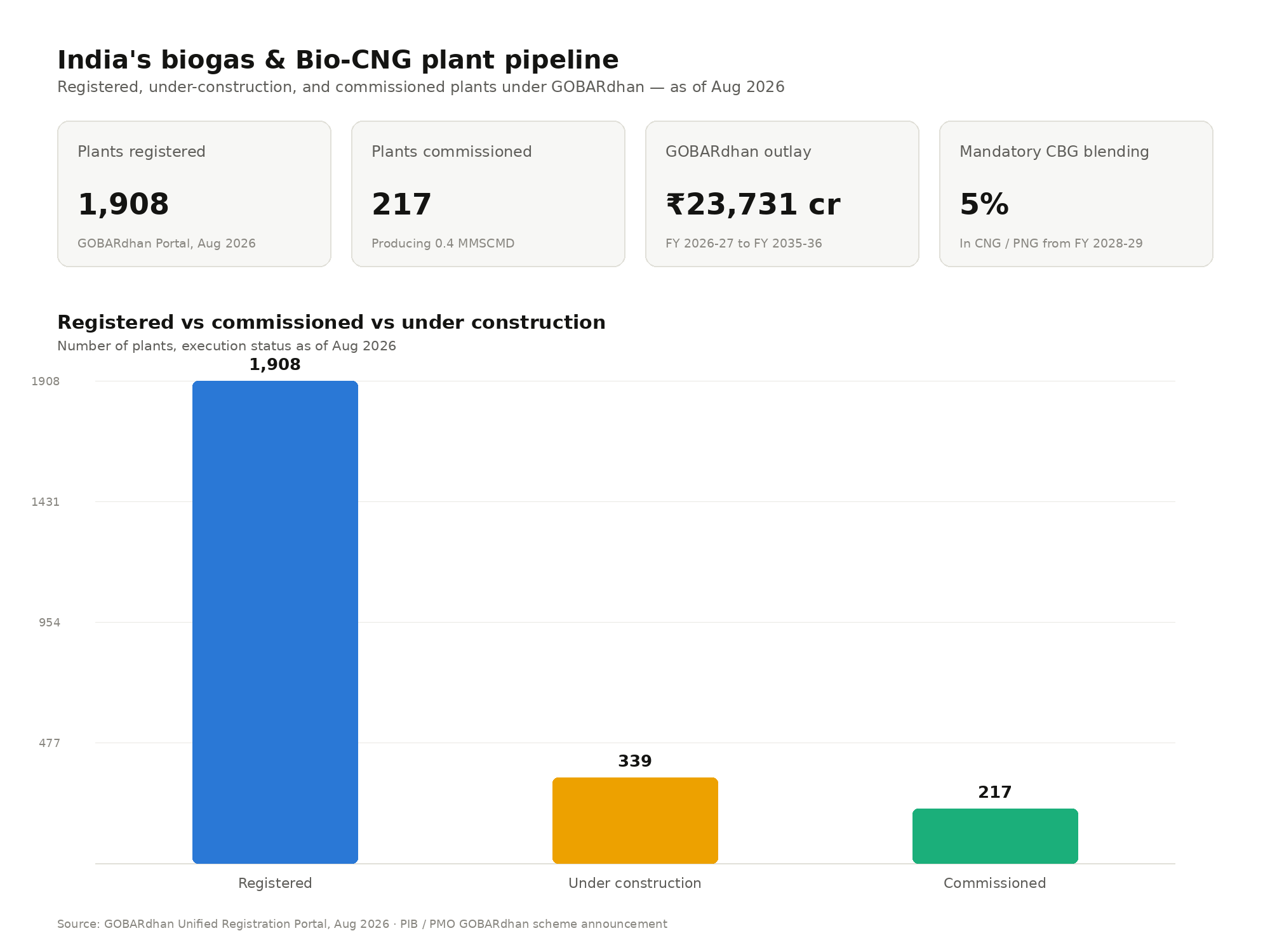Click the chart heading "Registered vs commissioned vs under construction"
Viewport: 1270px width, 952px height.
coord(331,322)
